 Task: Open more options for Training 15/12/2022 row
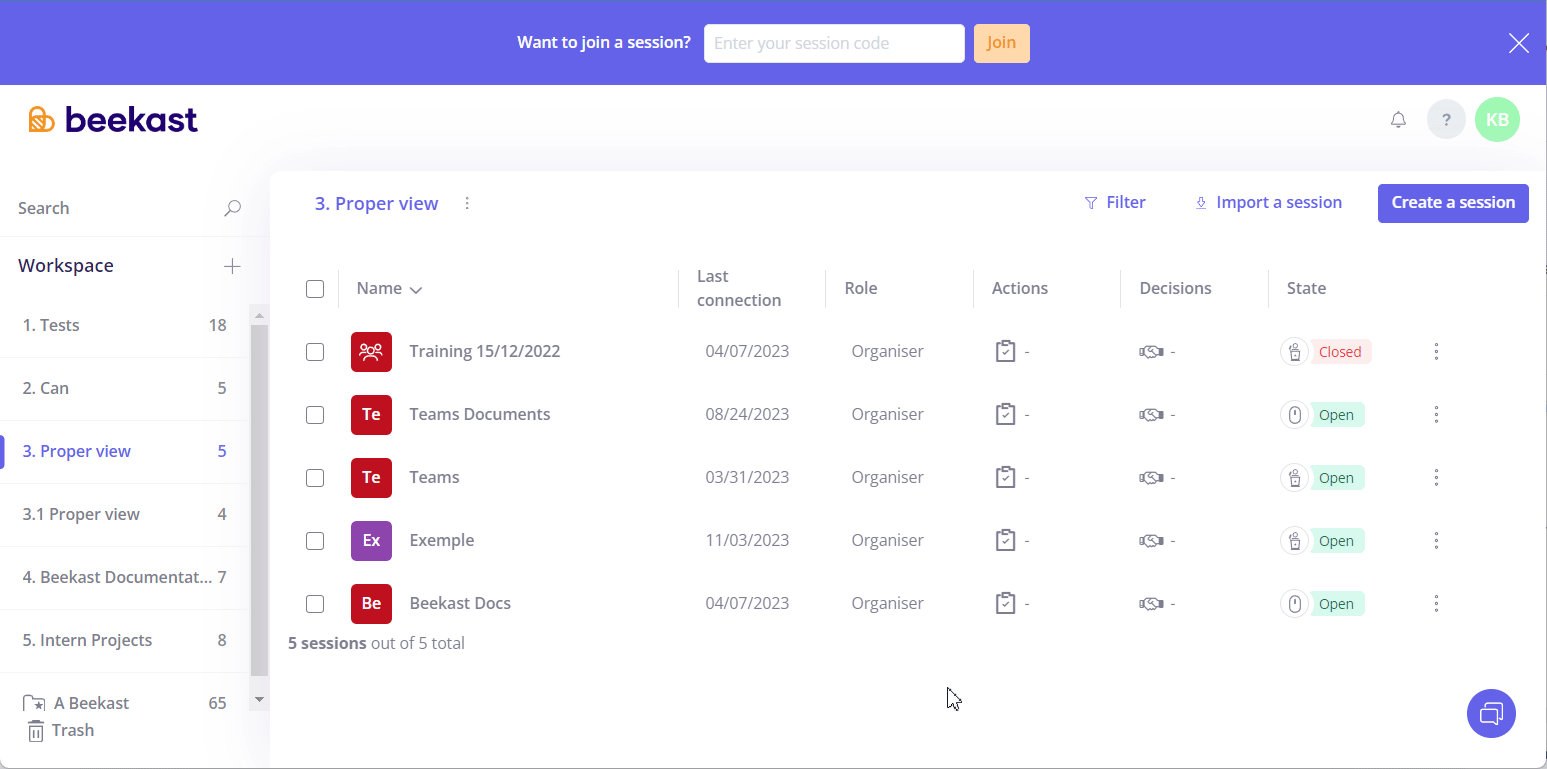coord(1436,351)
